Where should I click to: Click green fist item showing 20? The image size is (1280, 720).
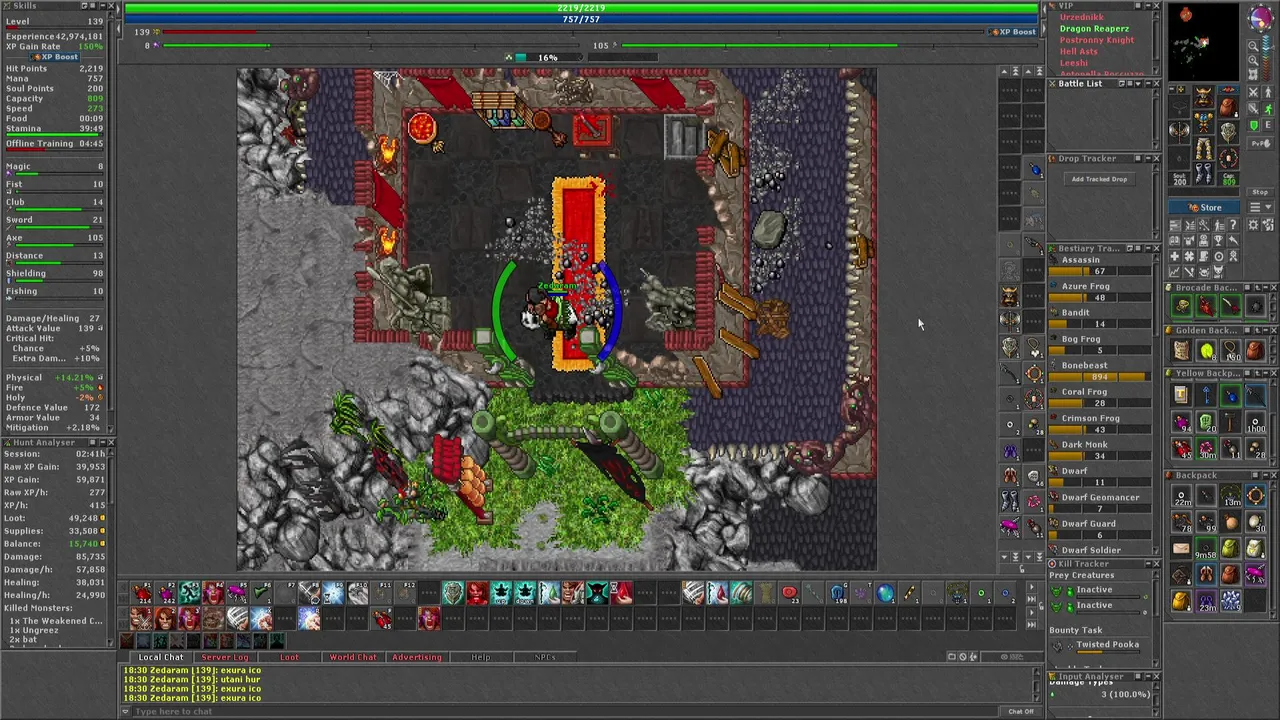click(x=1206, y=421)
